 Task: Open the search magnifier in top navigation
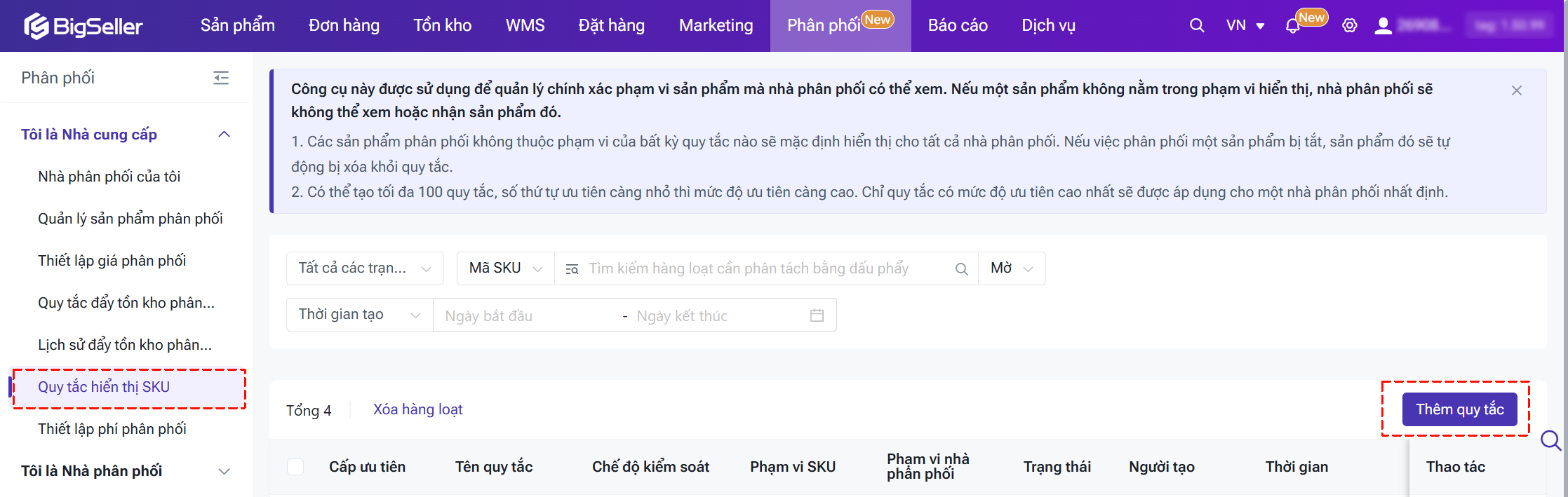click(x=1197, y=26)
